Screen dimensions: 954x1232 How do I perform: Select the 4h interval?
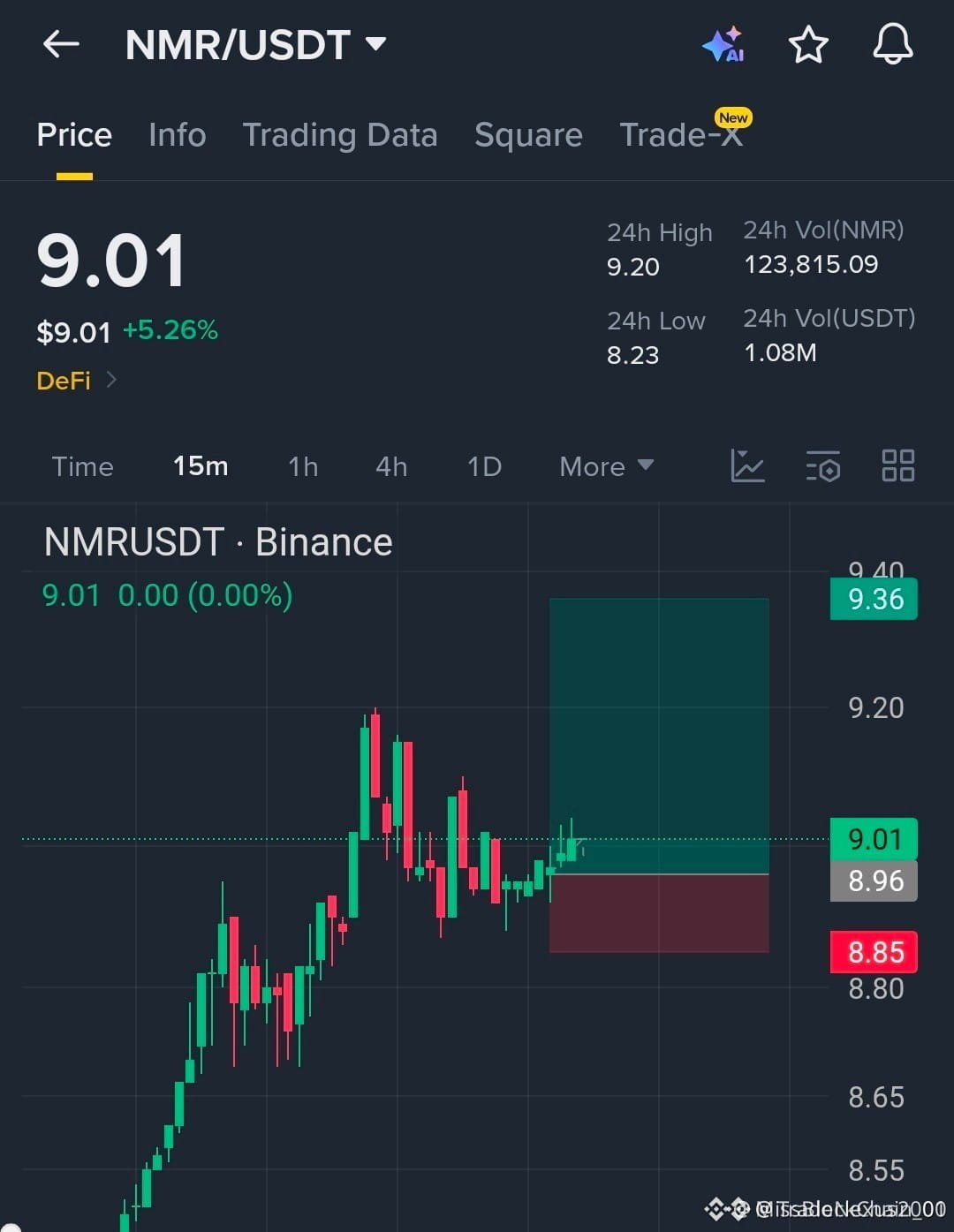(x=391, y=466)
